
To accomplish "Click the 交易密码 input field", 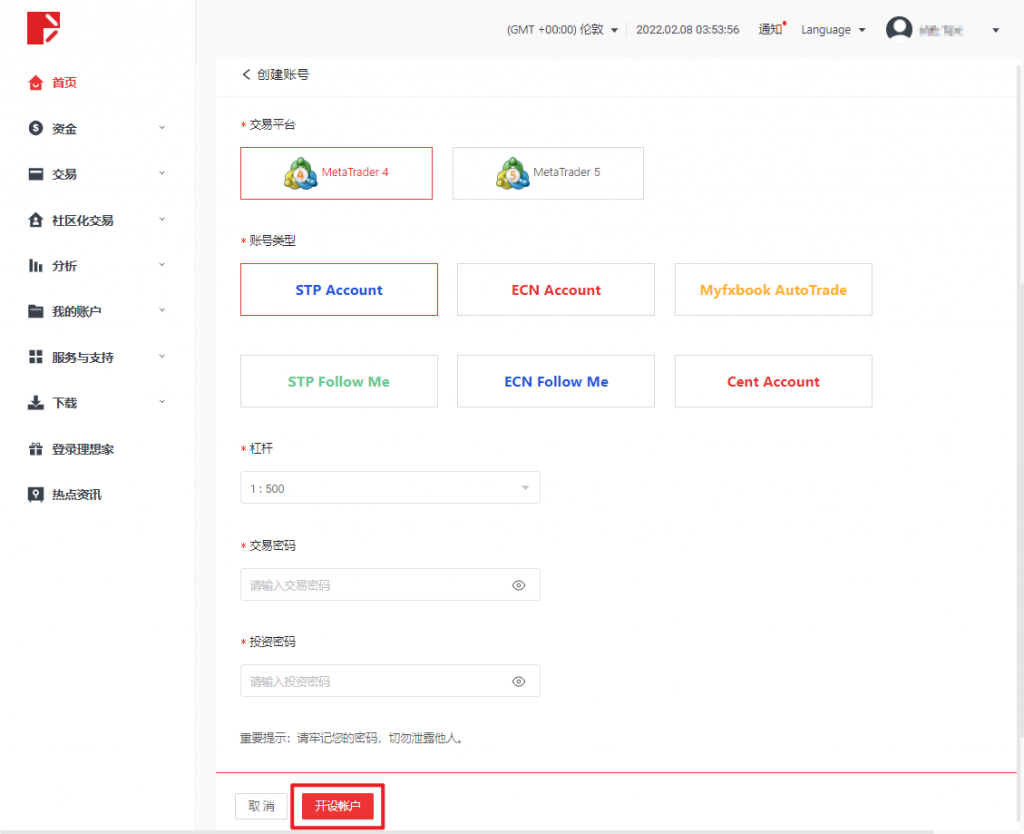I will 375,586.
